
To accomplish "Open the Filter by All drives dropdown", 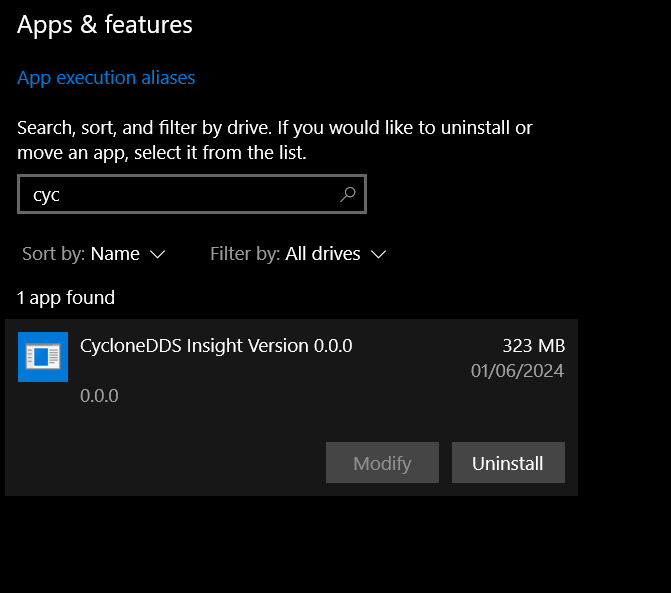I will (x=298, y=254).
